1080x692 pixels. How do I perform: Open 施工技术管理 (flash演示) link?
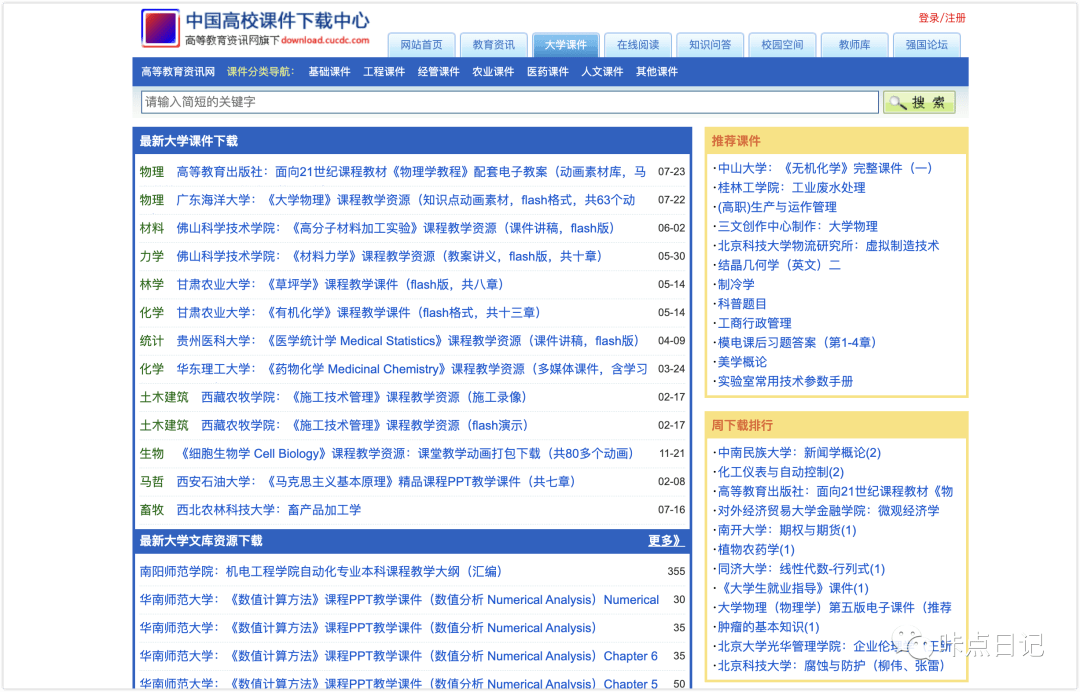tap(364, 426)
